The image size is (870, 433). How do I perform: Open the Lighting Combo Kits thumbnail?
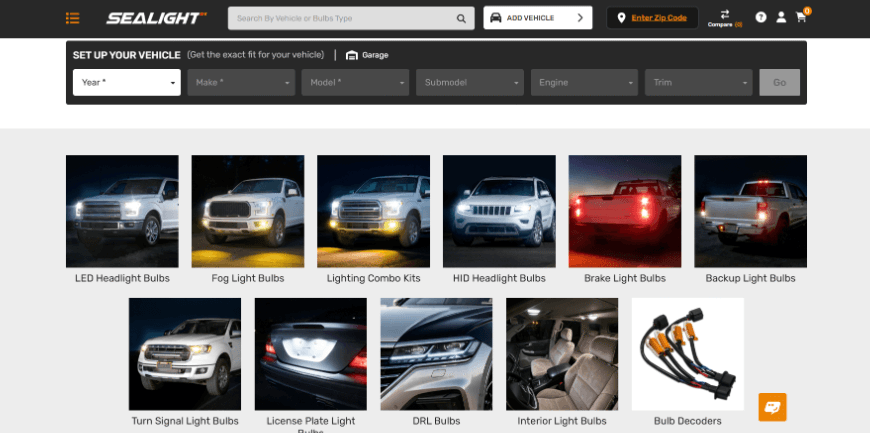tap(373, 211)
